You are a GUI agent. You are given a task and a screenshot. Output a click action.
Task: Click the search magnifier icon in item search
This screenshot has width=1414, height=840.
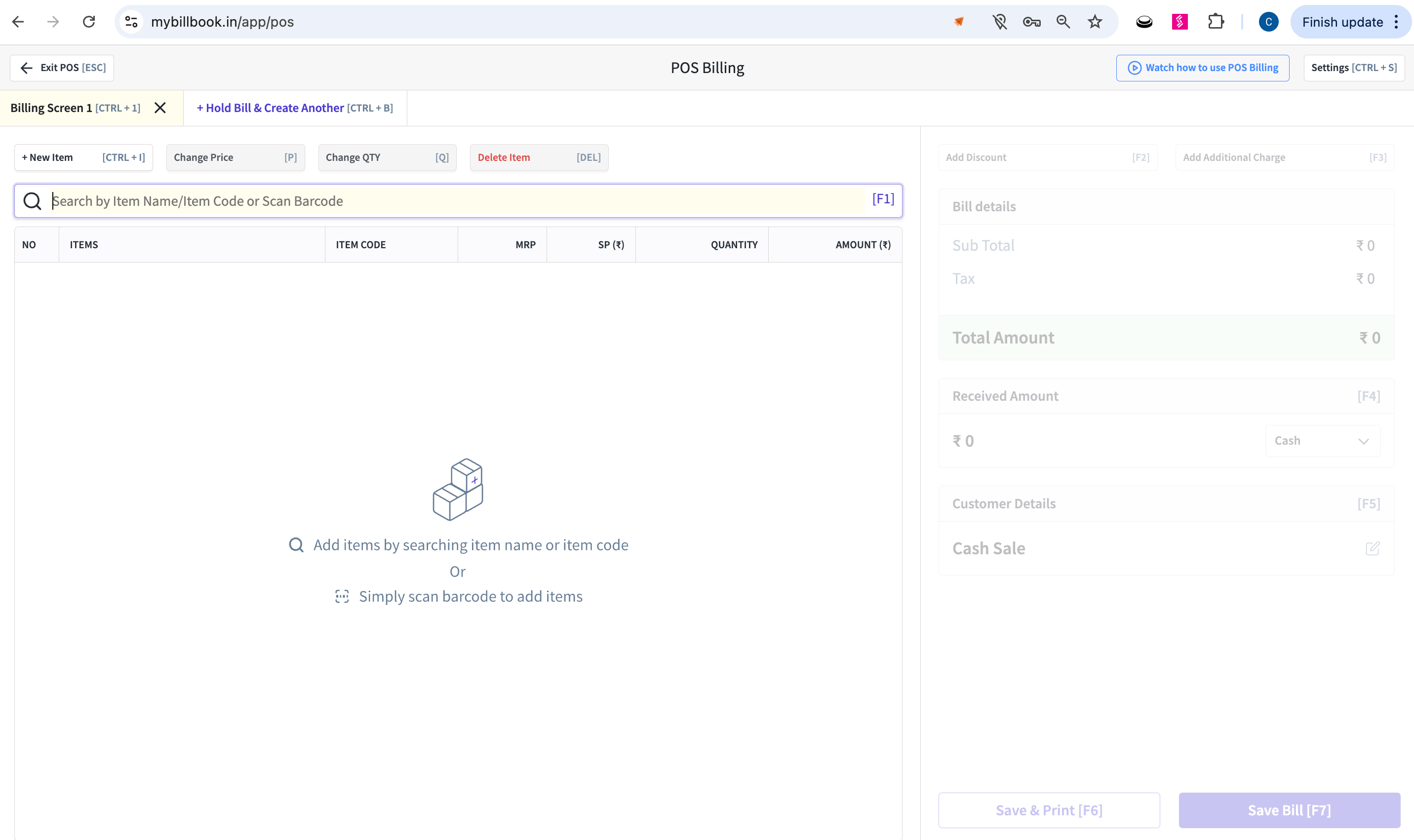tap(32, 201)
